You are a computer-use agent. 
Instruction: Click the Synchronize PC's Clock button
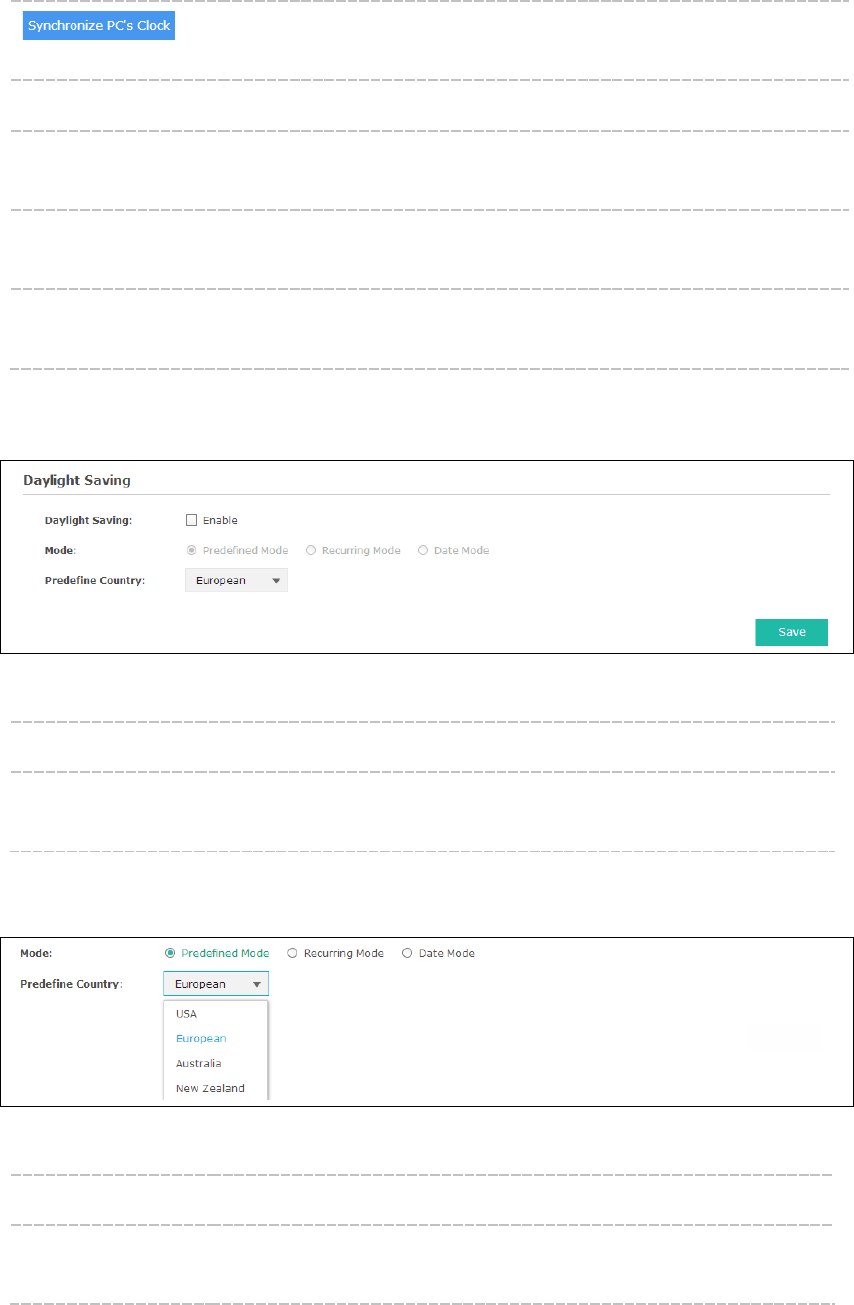tap(99, 26)
